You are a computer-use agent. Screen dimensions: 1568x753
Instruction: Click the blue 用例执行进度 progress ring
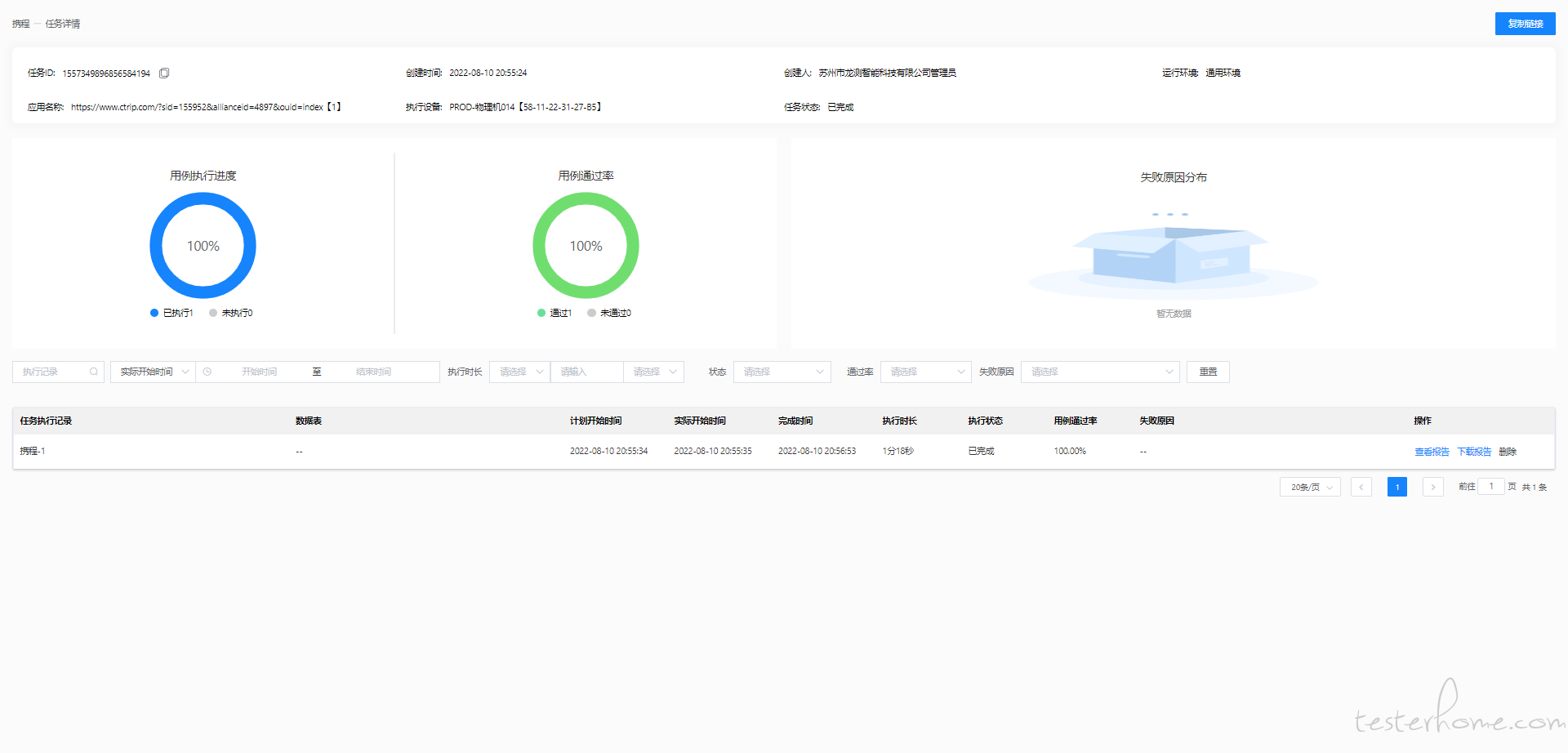pos(203,198)
